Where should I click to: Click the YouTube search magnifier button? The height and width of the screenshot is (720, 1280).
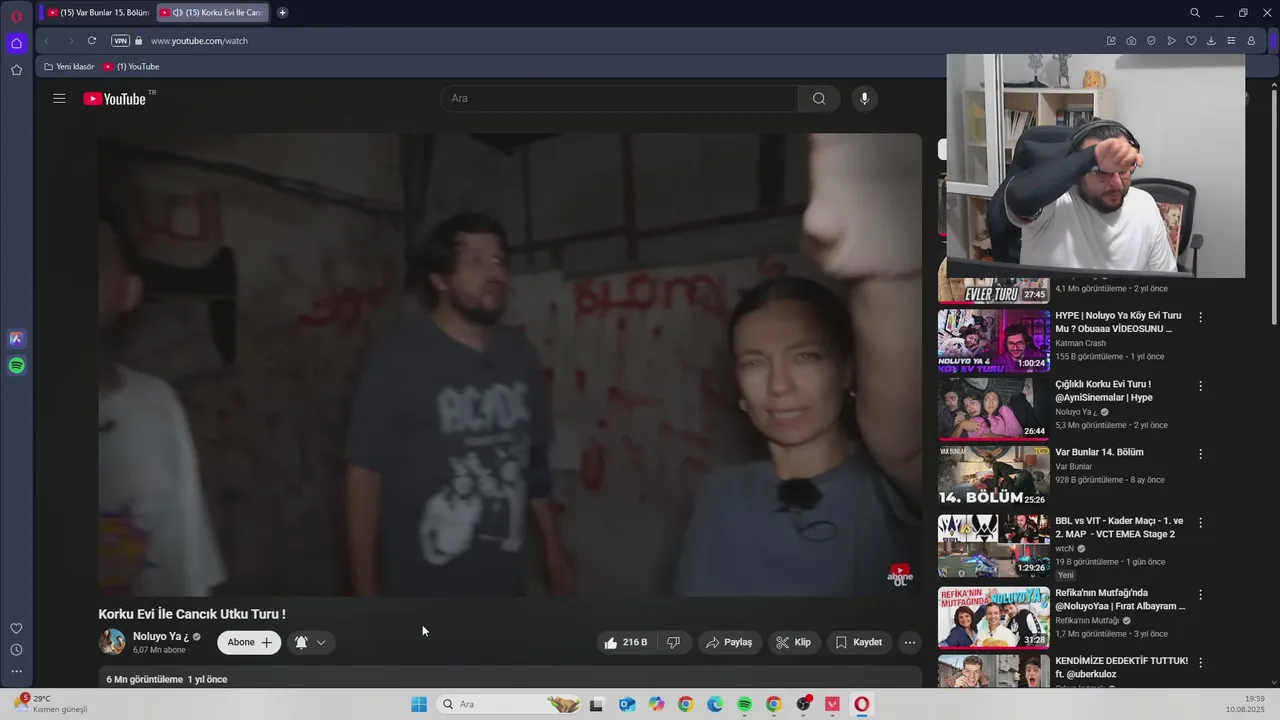coord(819,98)
